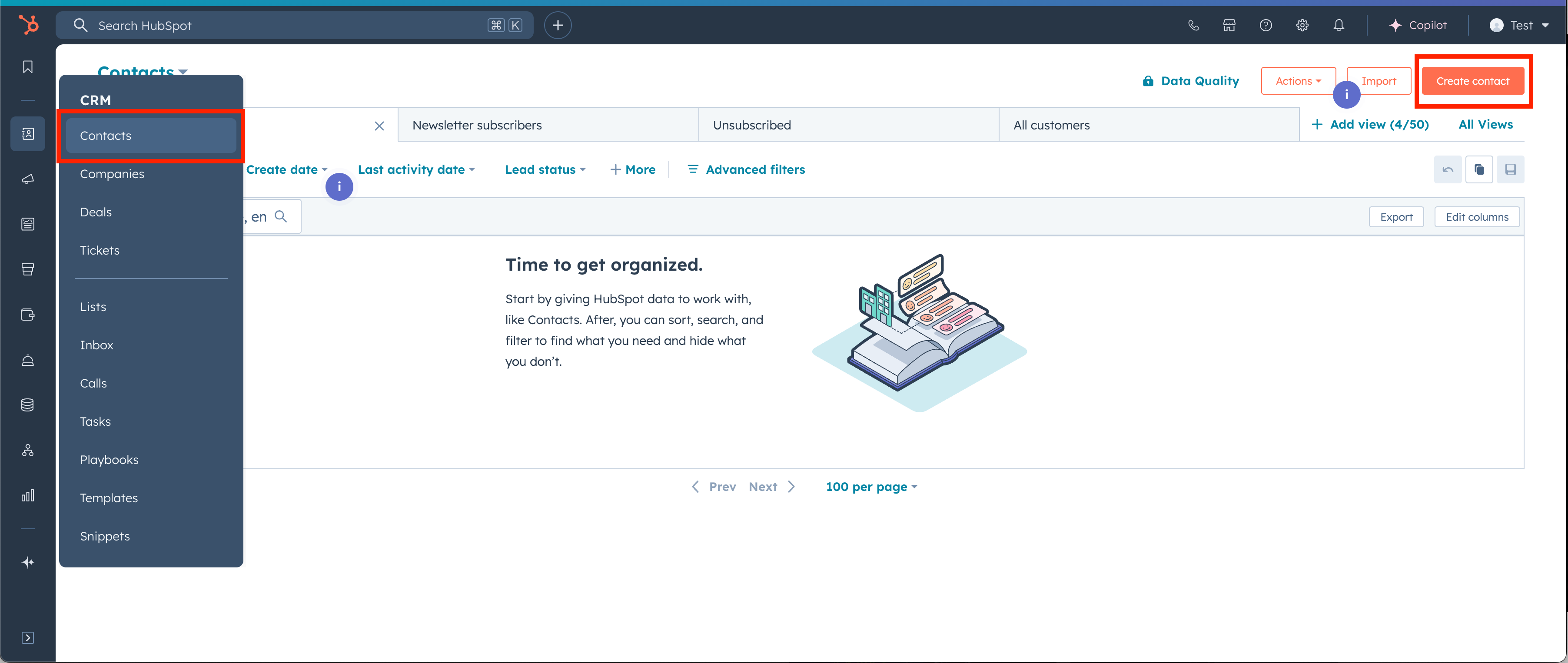Viewport: 1568px width, 663px height.
Task: Open the Breeze sparkle icon in the sidebar
Action: point(28,562)
